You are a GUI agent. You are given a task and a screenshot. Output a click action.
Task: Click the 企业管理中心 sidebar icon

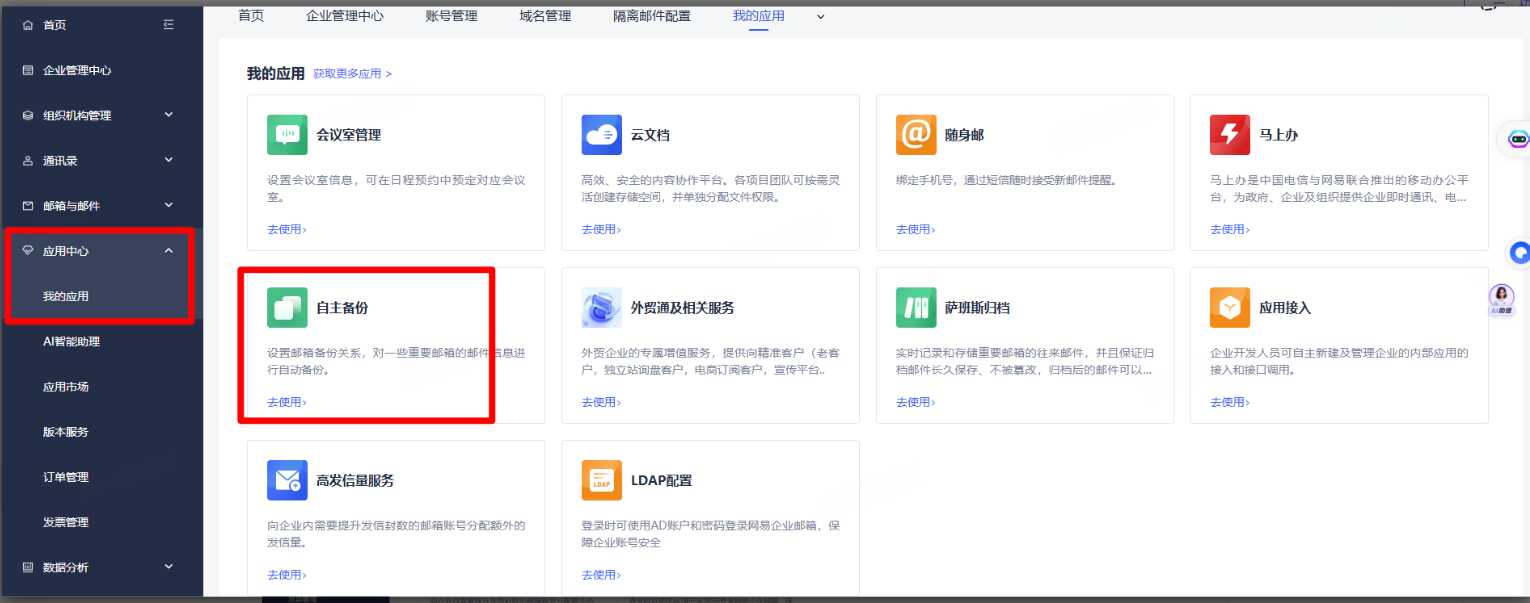coord(27,70)
